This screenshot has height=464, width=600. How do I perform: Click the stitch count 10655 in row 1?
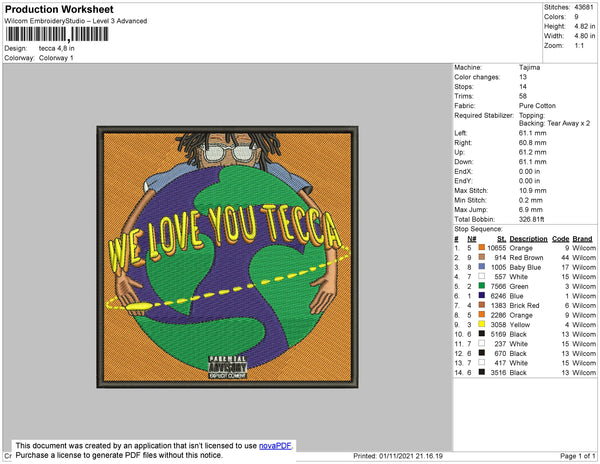tap(496, 248)
